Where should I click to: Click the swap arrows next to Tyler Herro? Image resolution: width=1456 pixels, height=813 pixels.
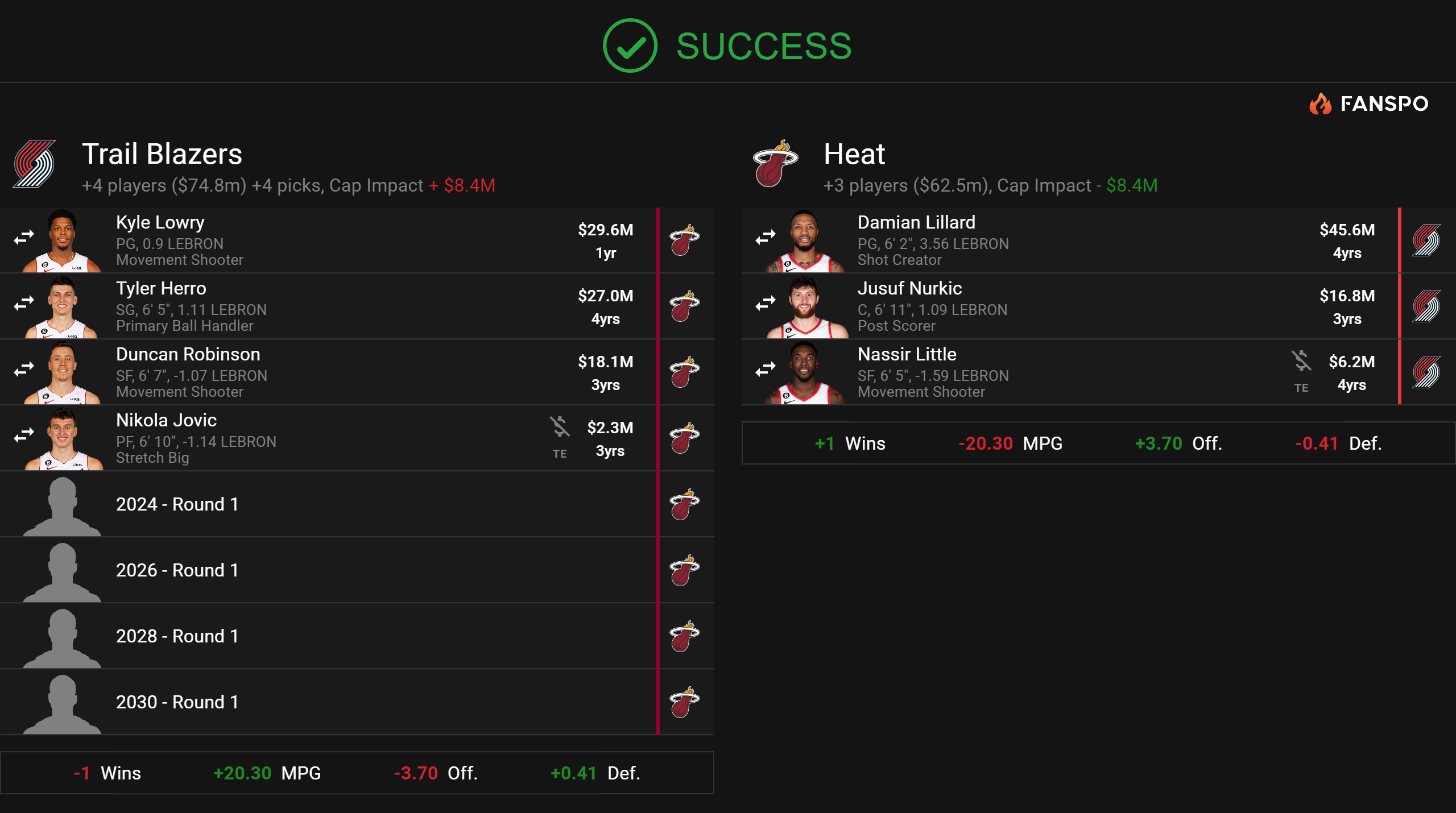pyautogui.click(x=24, y=303)
